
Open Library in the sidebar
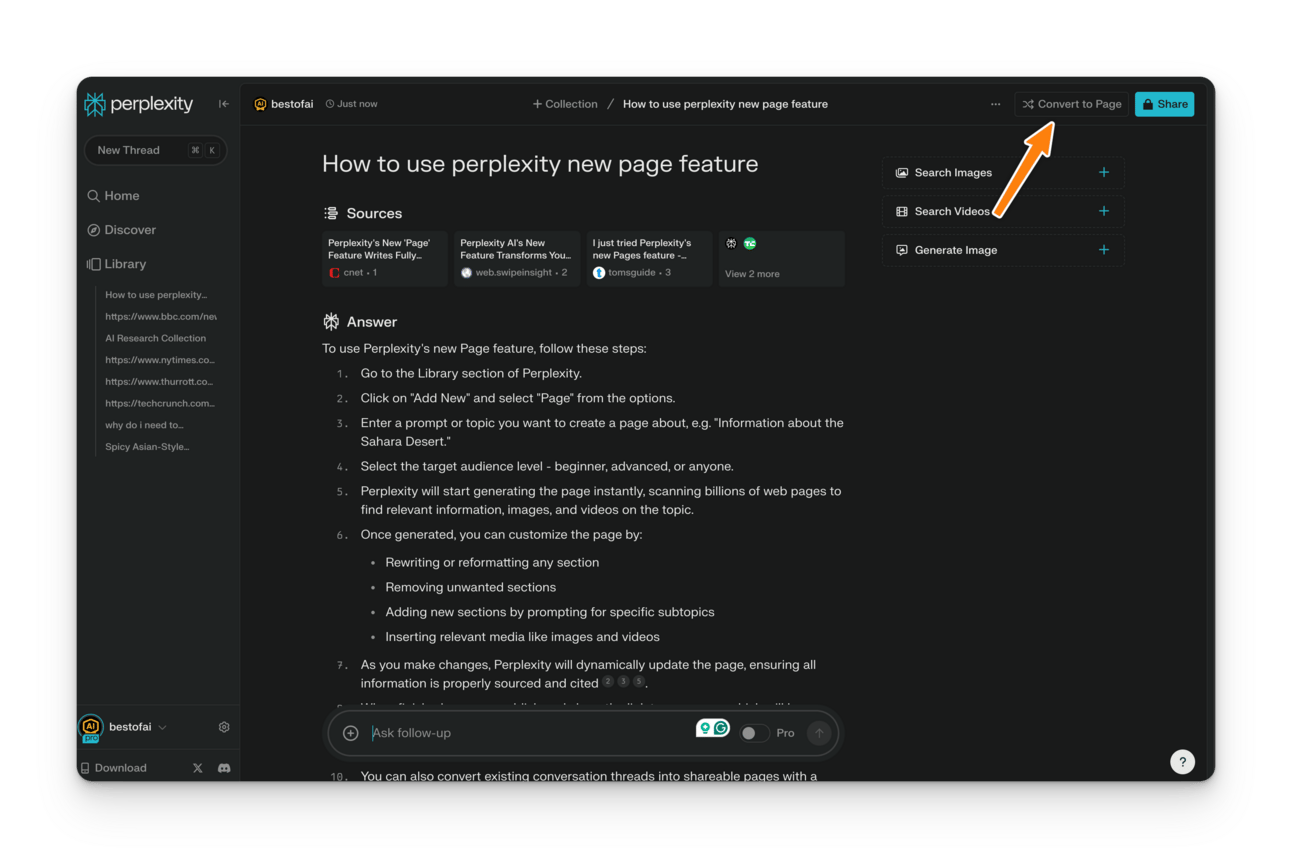(x=116, y=264)
